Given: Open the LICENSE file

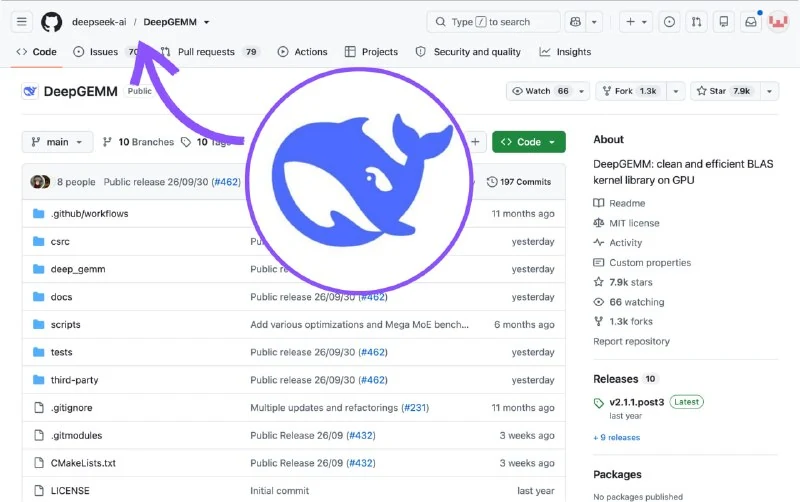Looking at the screenshot, I should [x=70, y=490].
